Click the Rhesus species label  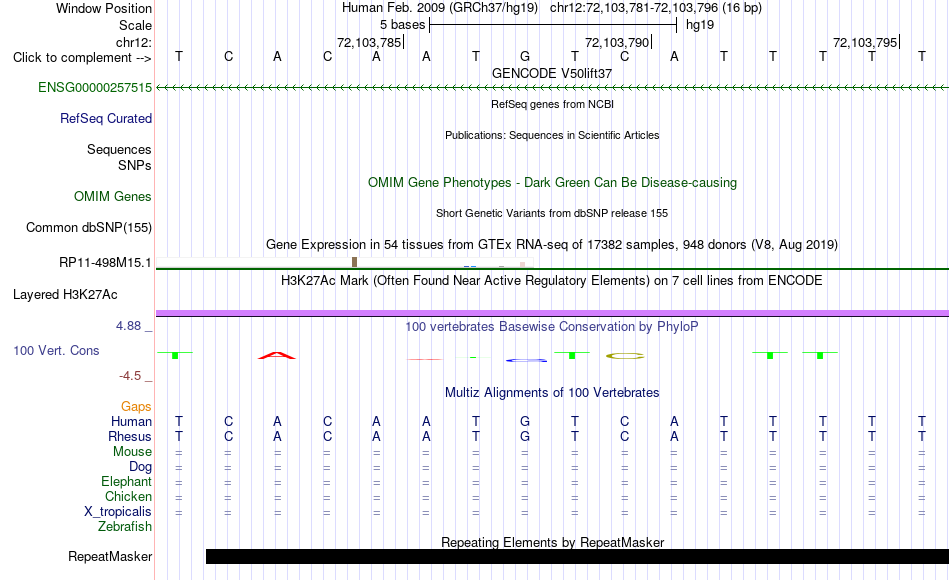tap(130, 437)
